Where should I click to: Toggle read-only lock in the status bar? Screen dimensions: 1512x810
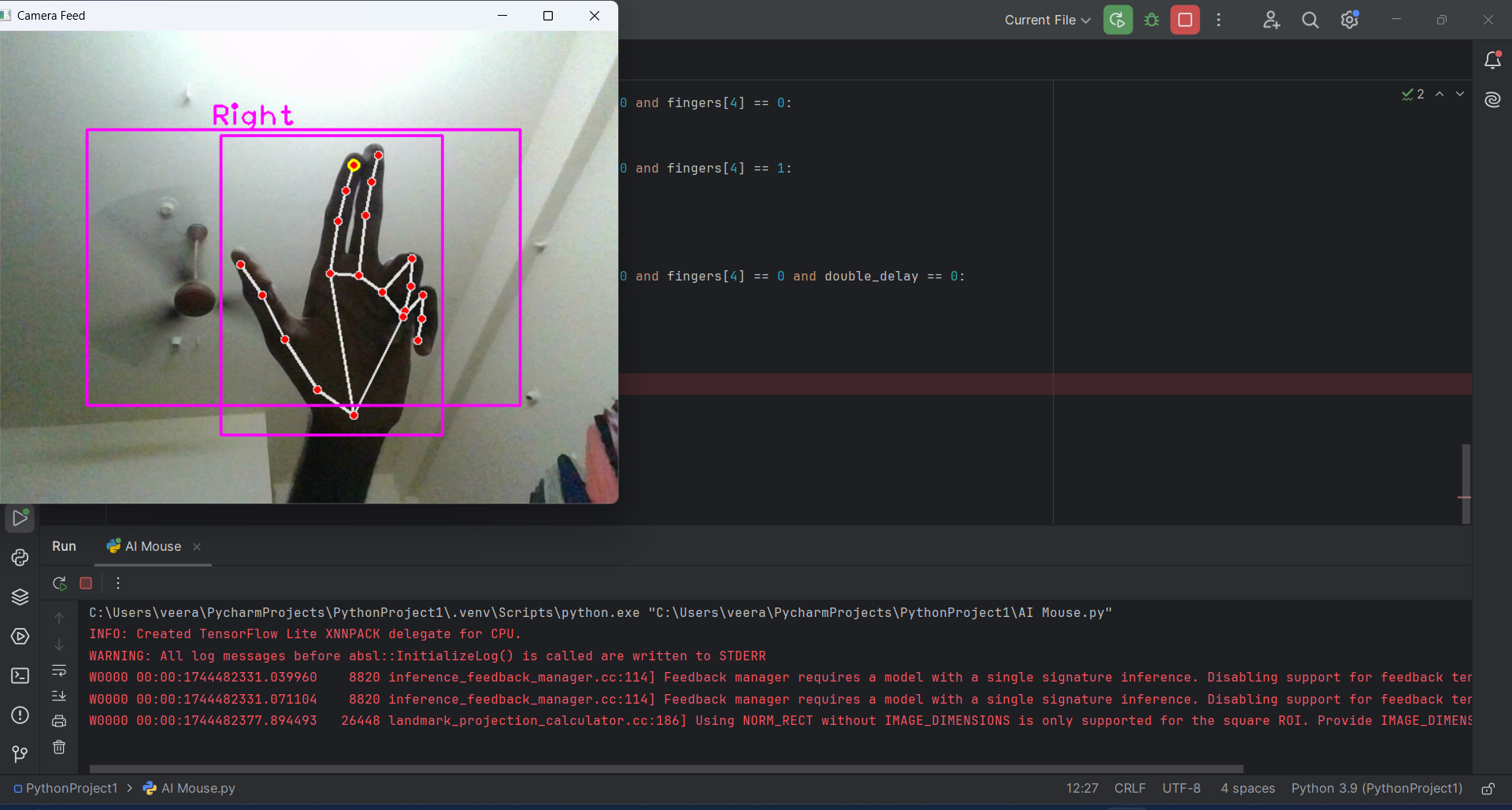click(x=1488, y=789)
